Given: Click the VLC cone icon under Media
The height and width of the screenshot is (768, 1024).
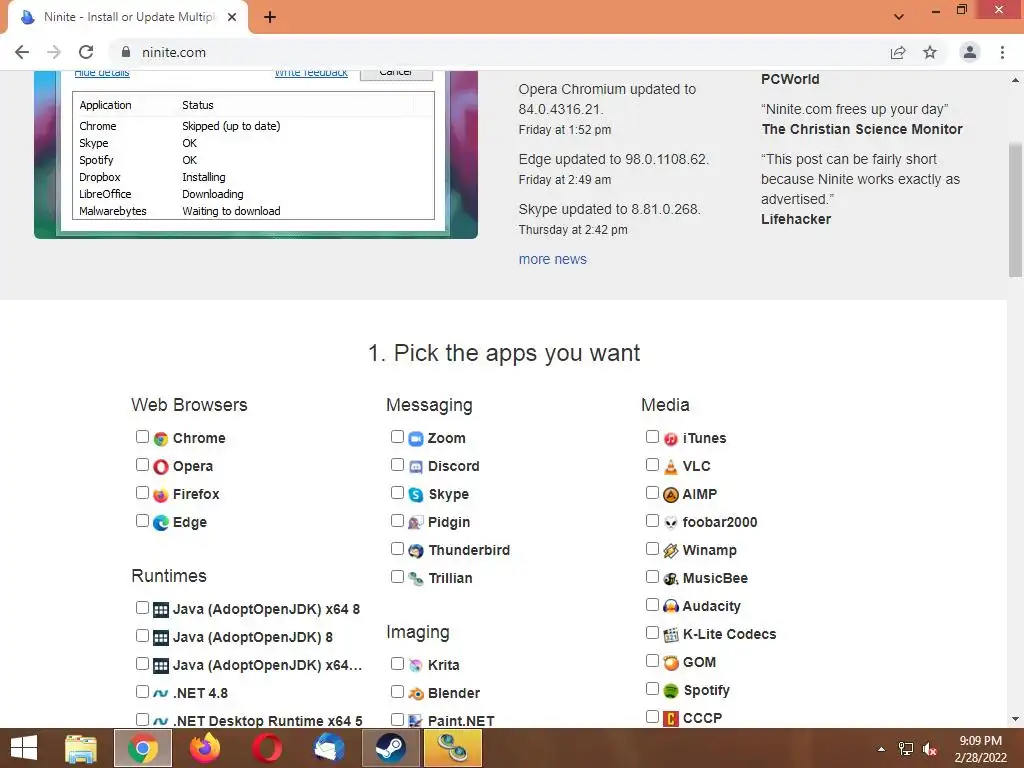Looking at the screenshot, I should click(671, 467).
